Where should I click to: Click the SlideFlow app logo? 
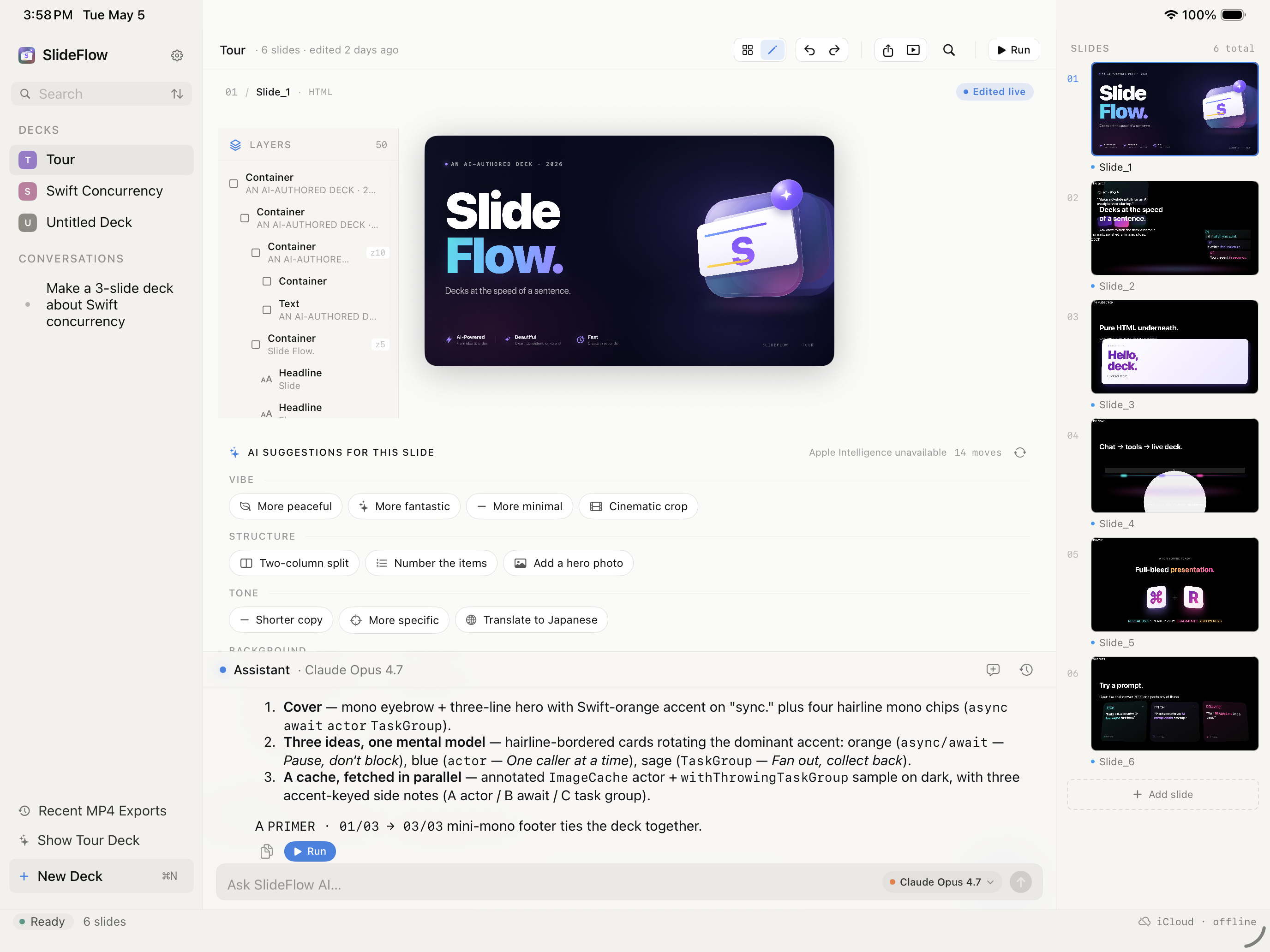click(x=26, y=55)
